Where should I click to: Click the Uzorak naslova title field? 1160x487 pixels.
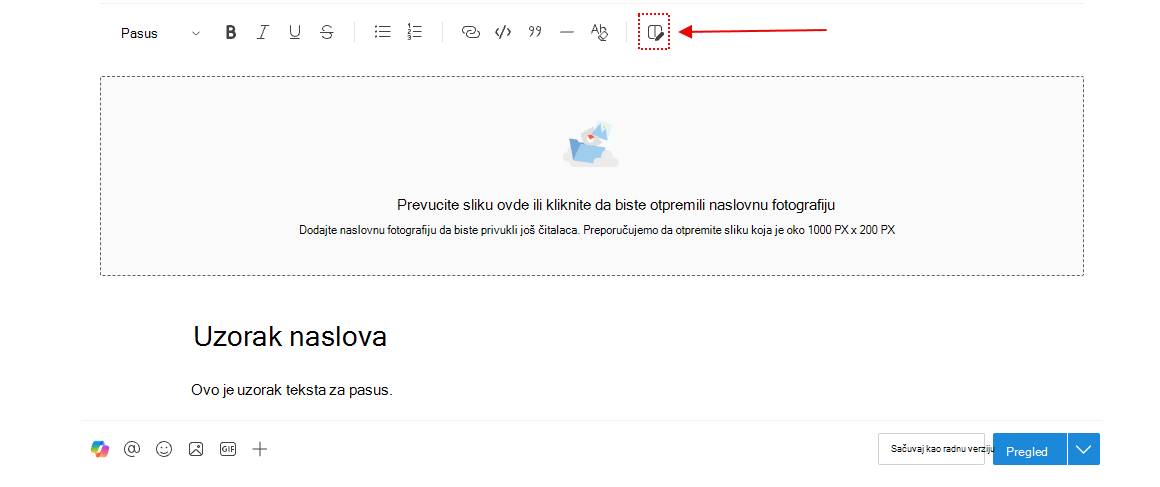(290, 337)
